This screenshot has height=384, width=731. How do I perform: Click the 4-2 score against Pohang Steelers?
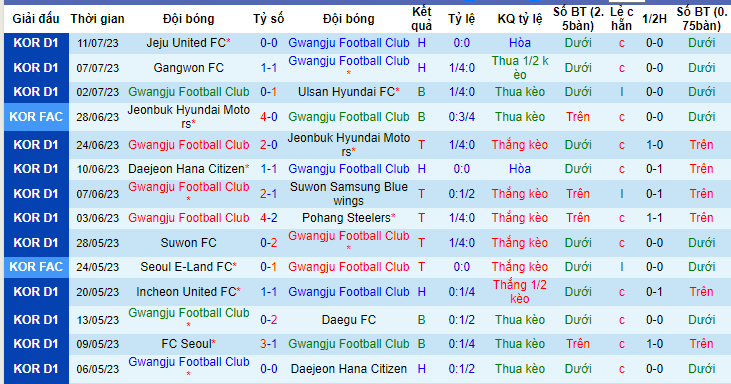(x=269, y=218)
